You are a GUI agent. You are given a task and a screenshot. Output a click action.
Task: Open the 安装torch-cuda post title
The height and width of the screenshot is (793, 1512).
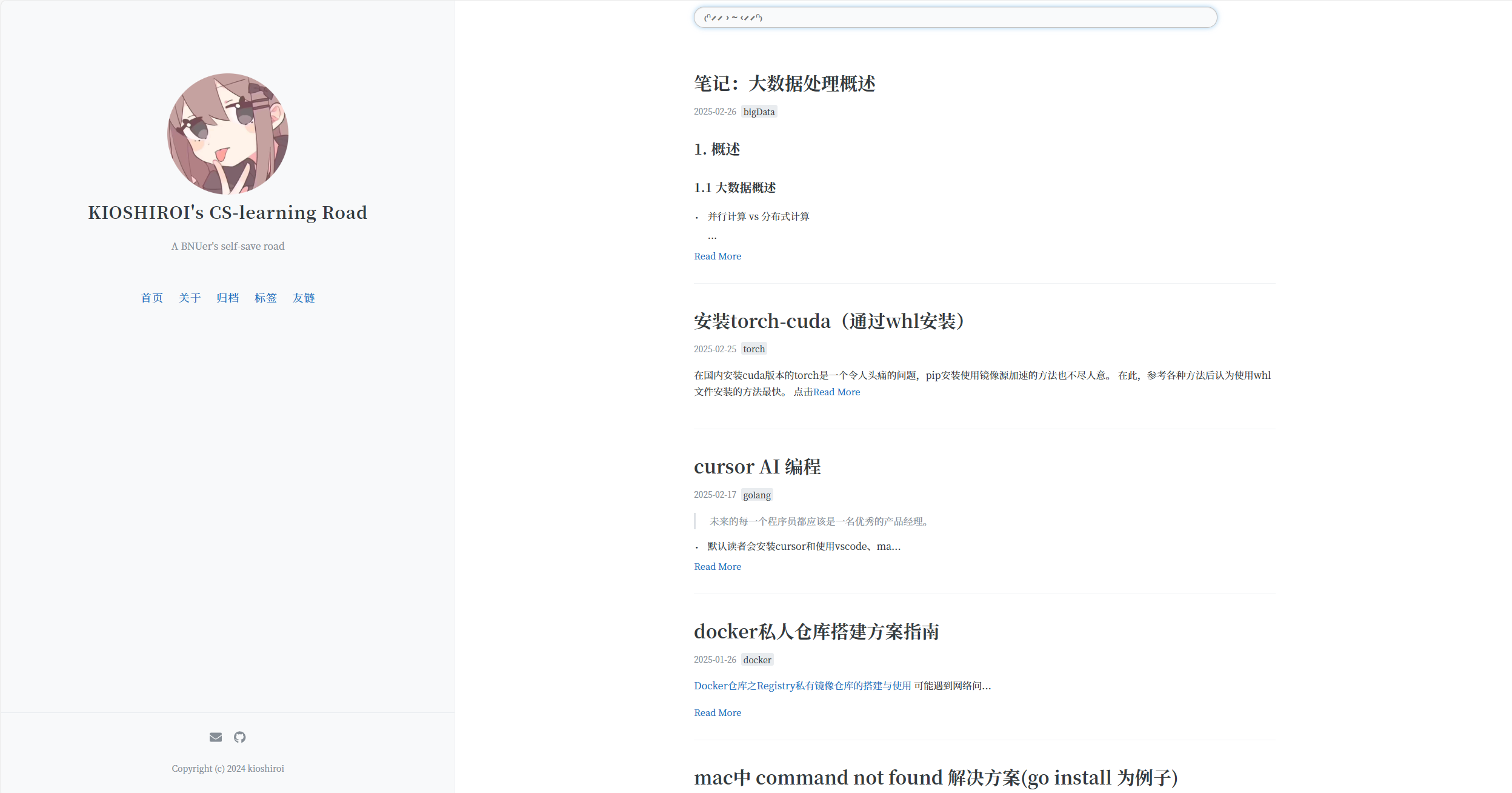coord(828,321)
